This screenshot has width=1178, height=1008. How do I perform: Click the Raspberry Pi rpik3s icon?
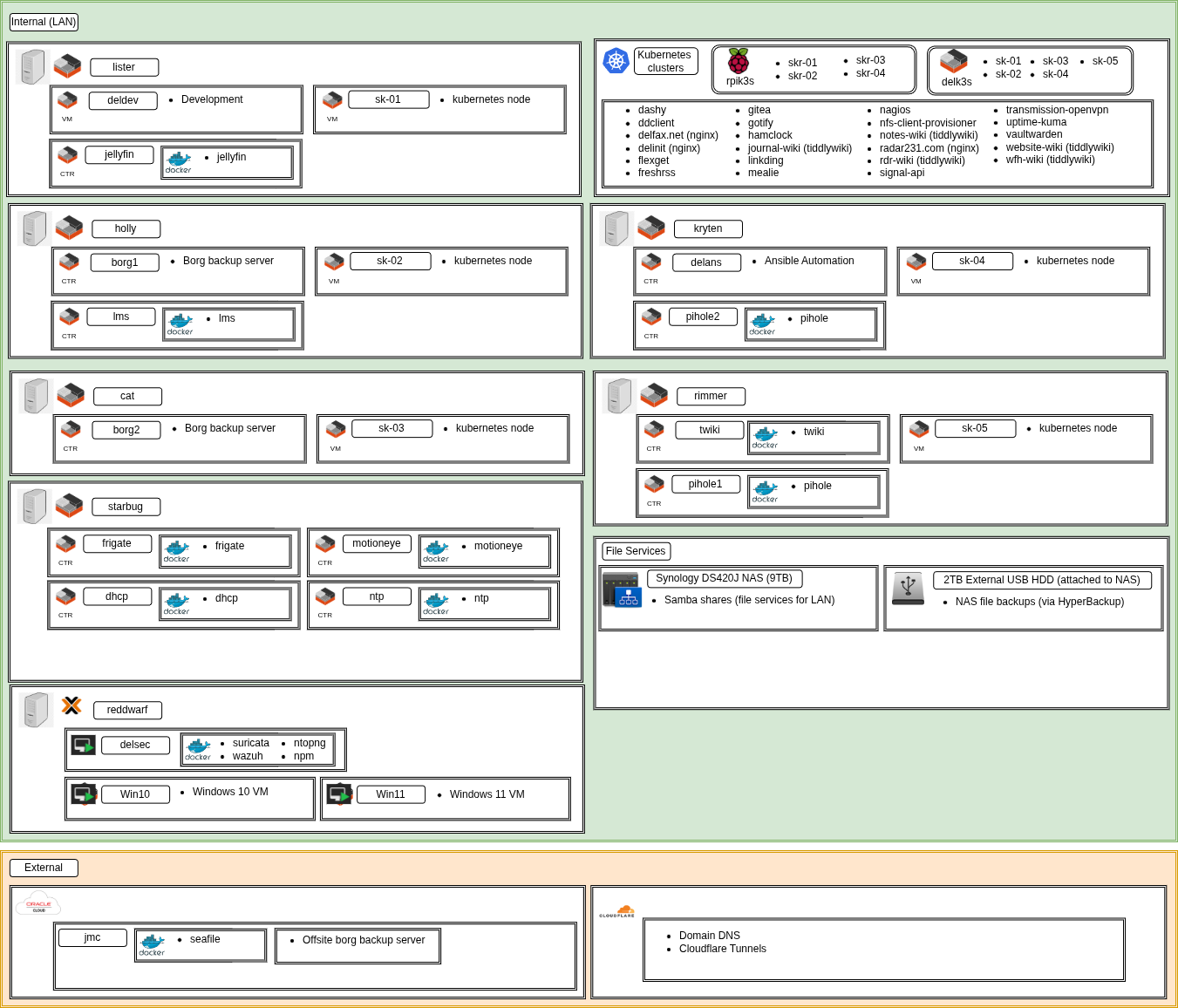[739, 61]
